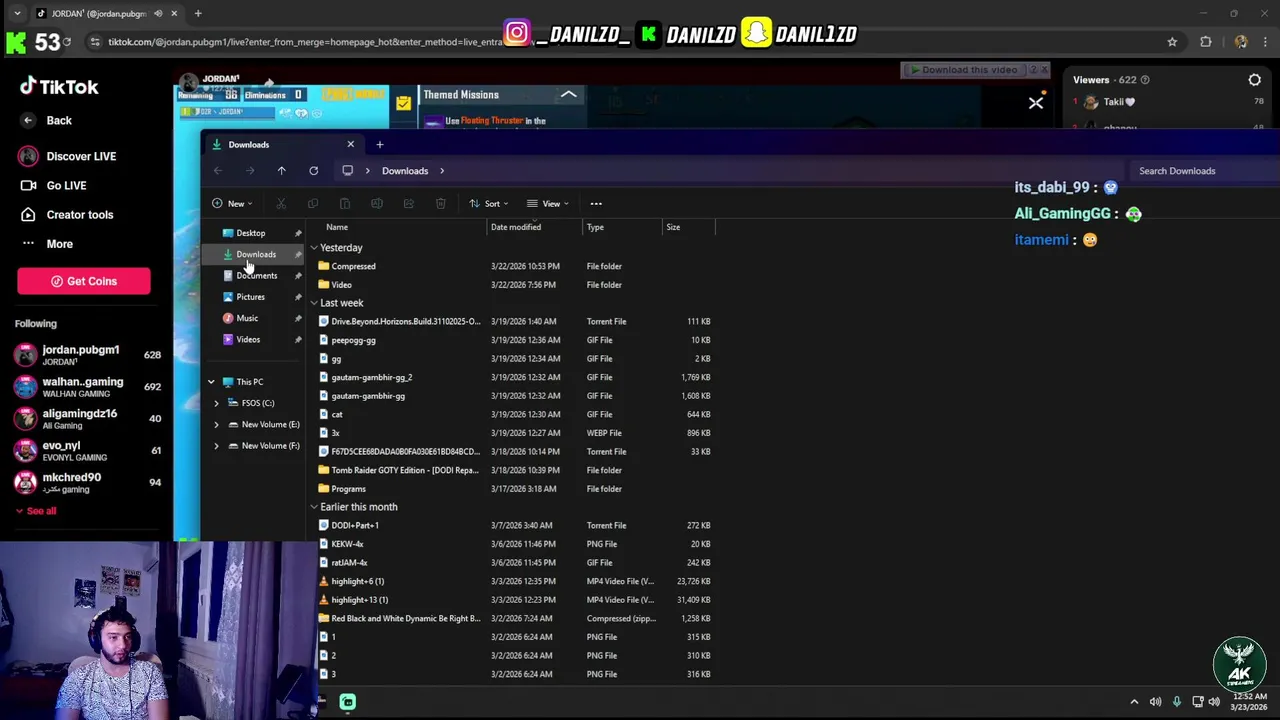
Task: Select Pictures in navigation pane
Action: (251, 297)
